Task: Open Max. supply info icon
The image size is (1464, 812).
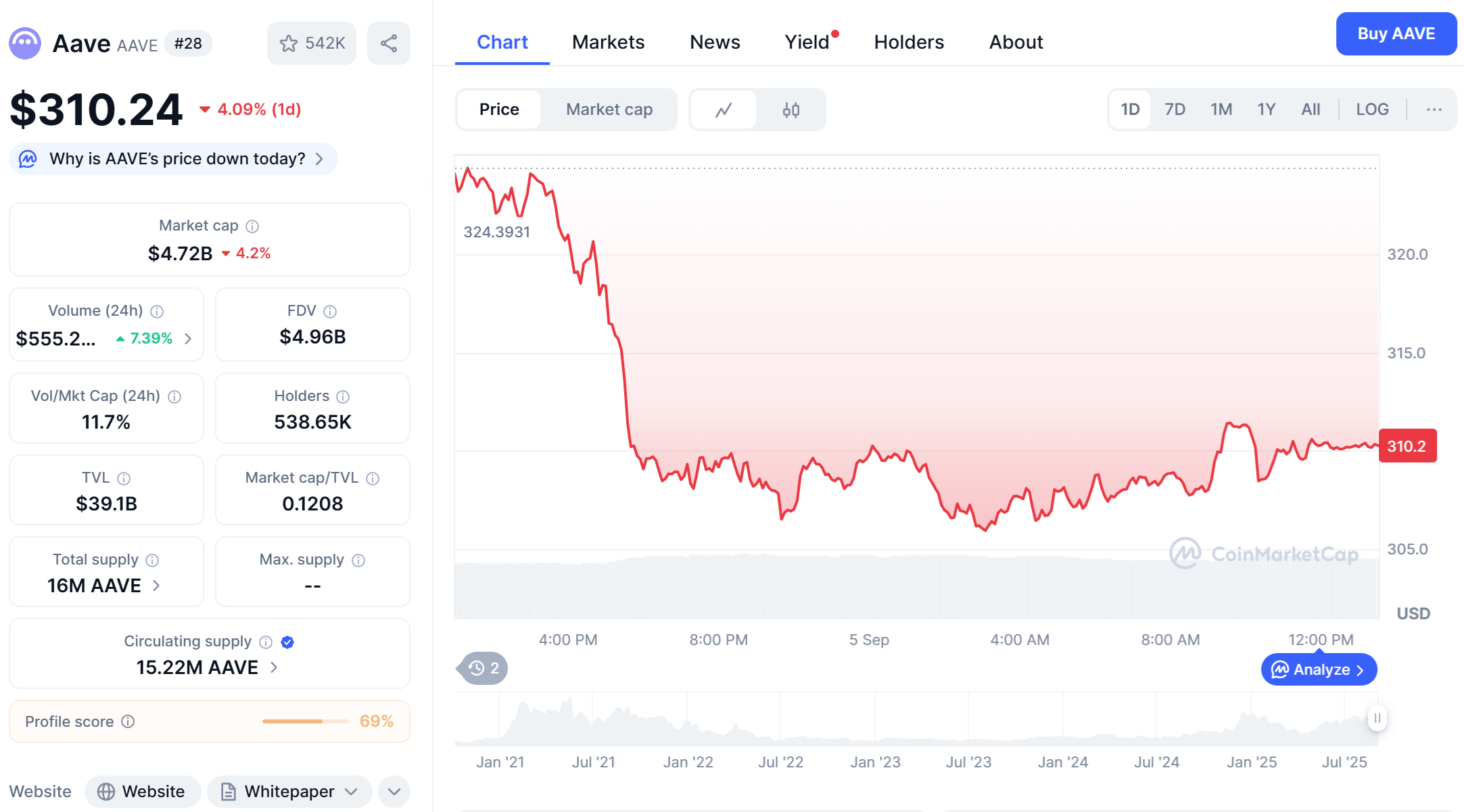Action: [x=358, y=560]
